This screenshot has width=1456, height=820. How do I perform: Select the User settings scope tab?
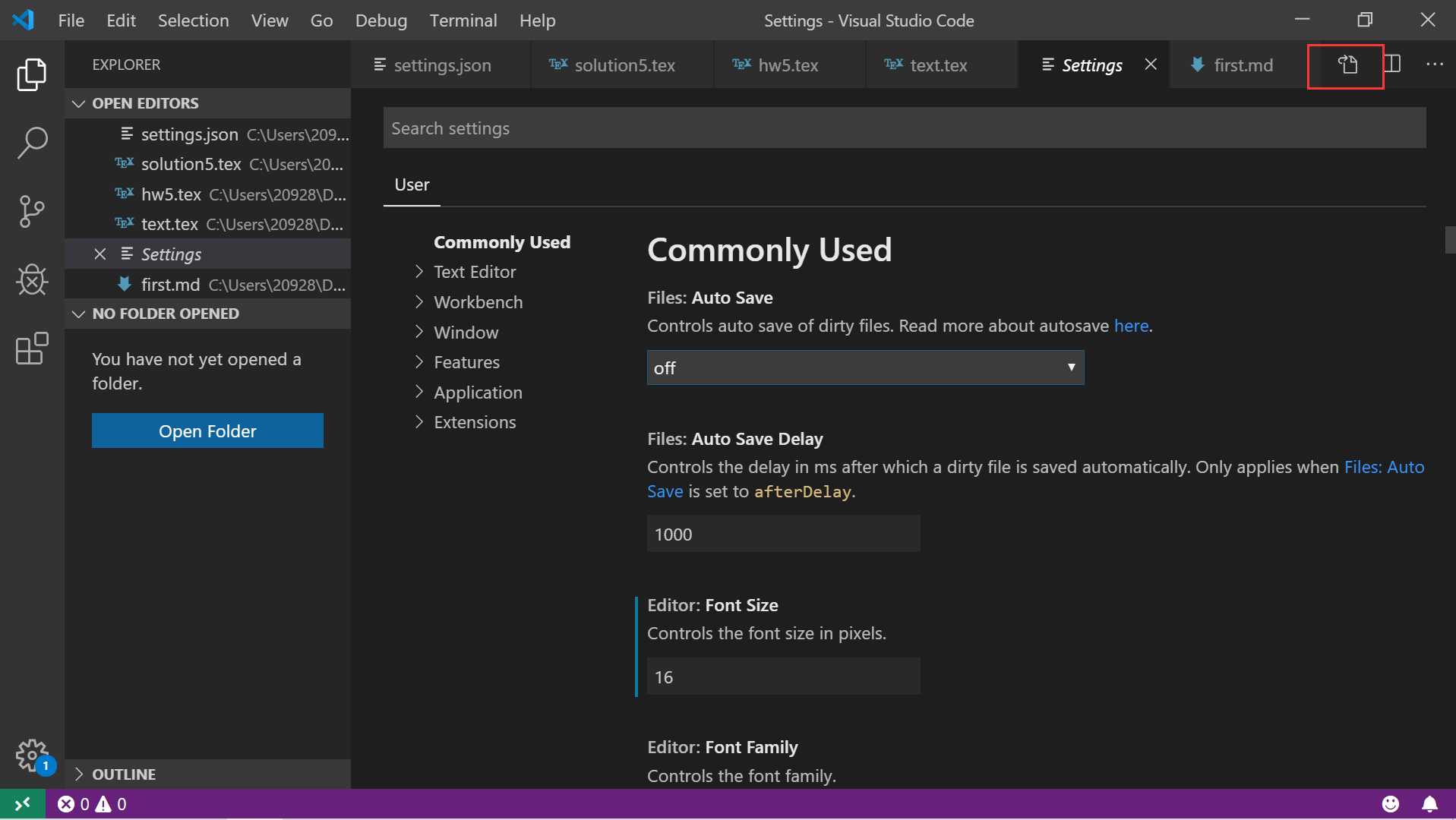[x=412, y=184]
